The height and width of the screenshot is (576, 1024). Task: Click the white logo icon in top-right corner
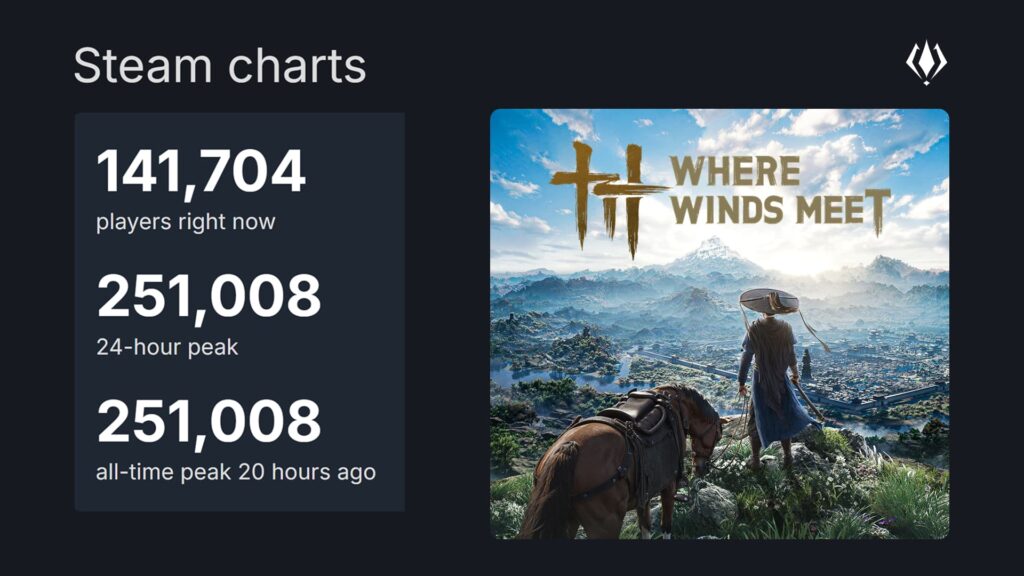pos(926,63)
